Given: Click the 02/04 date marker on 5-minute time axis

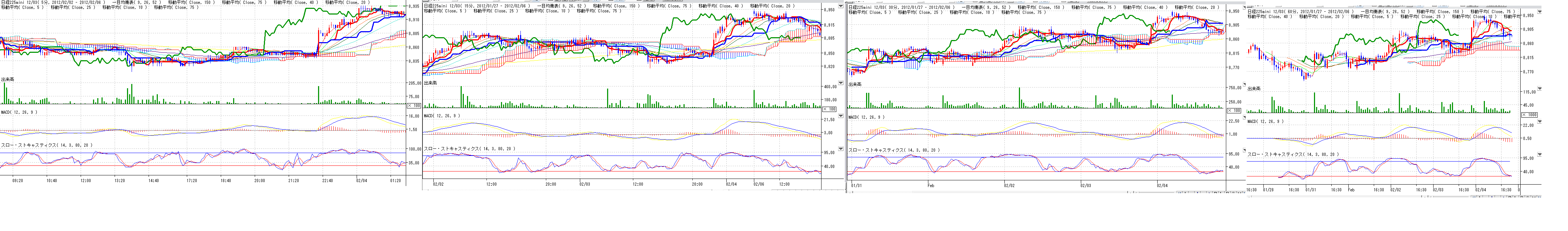Looking at the screenshot, I should [362, 180].
